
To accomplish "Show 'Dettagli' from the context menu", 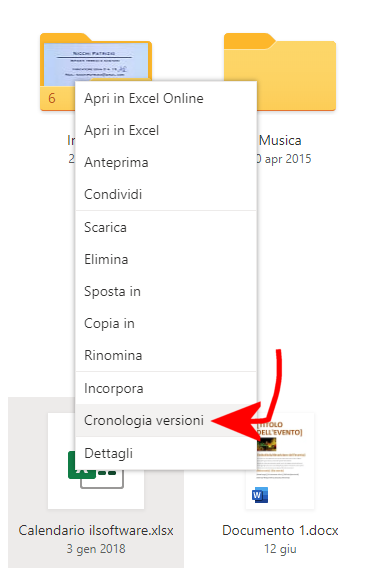I will [166, 453].
